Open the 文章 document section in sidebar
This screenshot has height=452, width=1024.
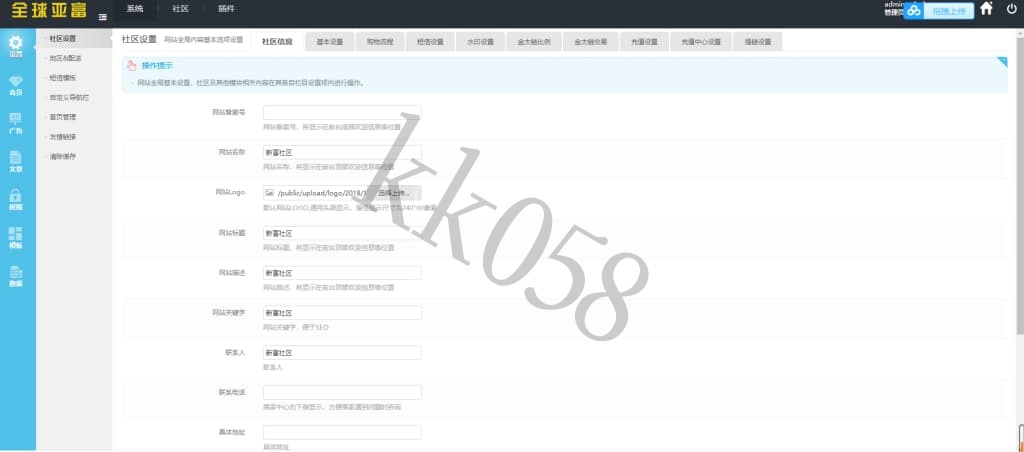pos(16,161)
